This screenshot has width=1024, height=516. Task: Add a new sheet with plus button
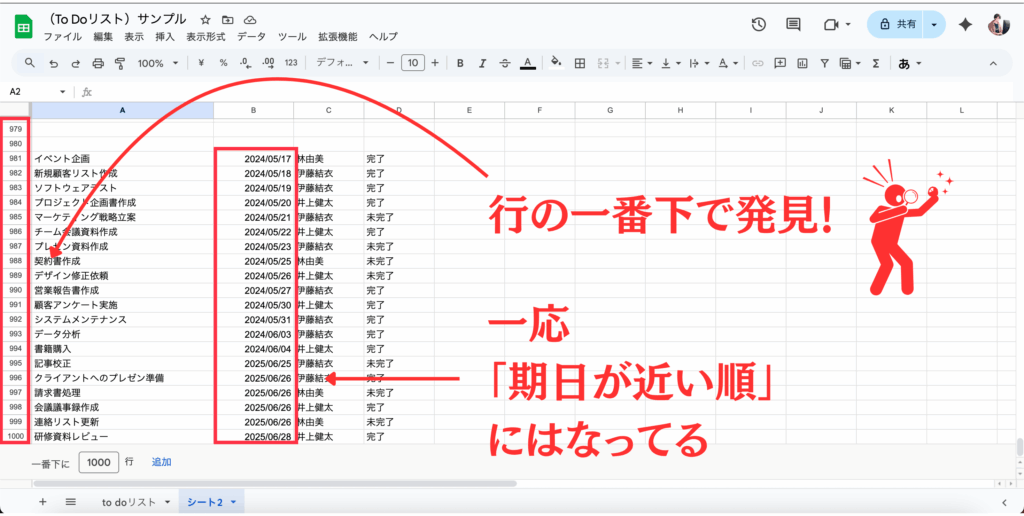coord(42,502)
